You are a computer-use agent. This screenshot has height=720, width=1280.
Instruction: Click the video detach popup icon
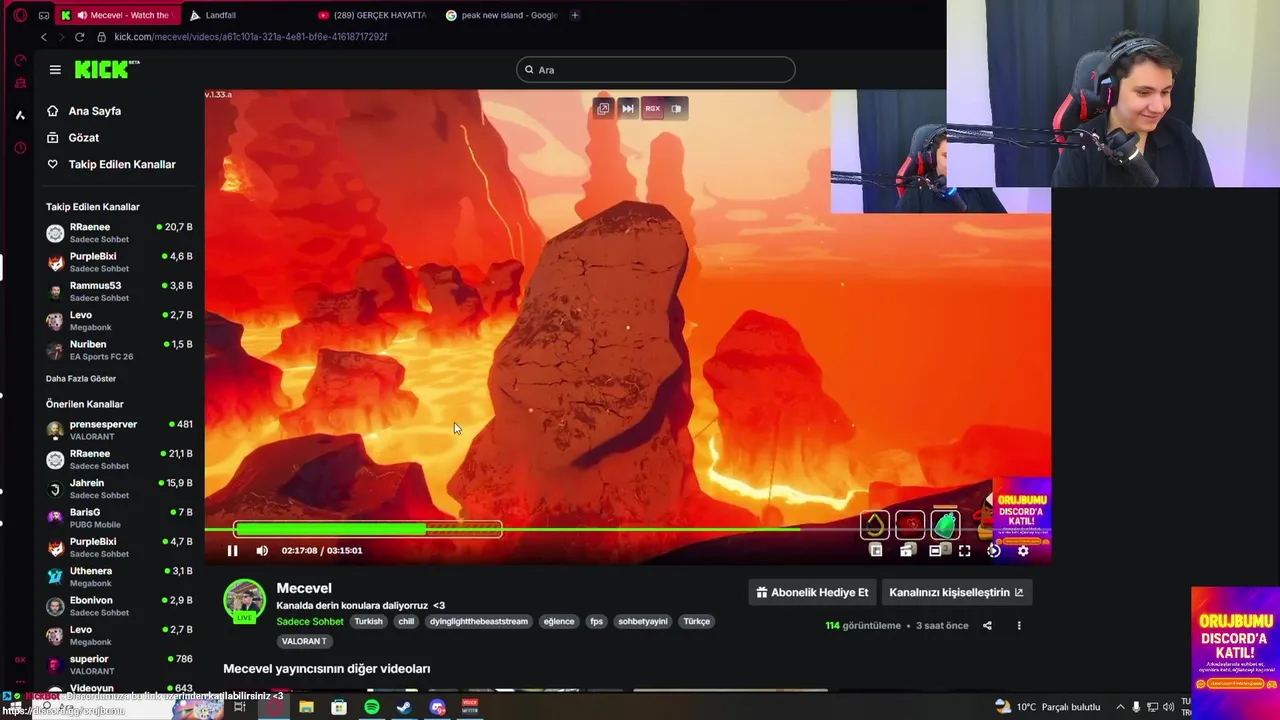(603, 108)
